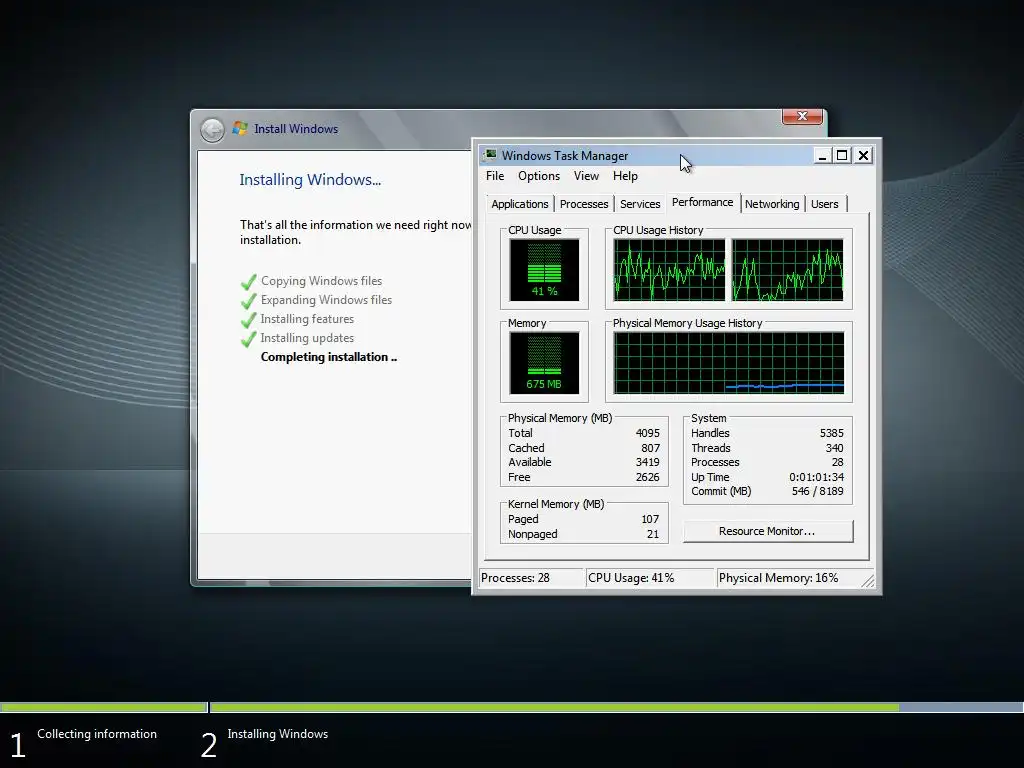
Task: Click 'Physical Memory: 16%' in the status bar
Action: click(778, 578)
